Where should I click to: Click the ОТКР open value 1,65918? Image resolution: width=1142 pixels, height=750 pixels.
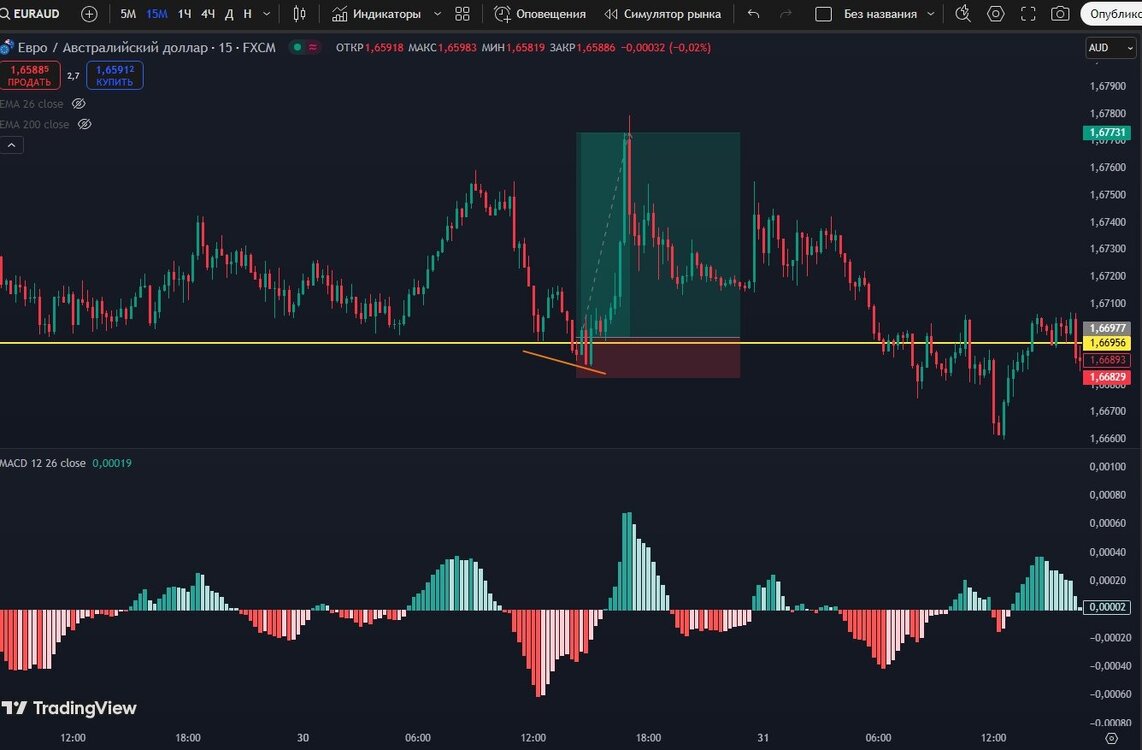click(384, 47)
